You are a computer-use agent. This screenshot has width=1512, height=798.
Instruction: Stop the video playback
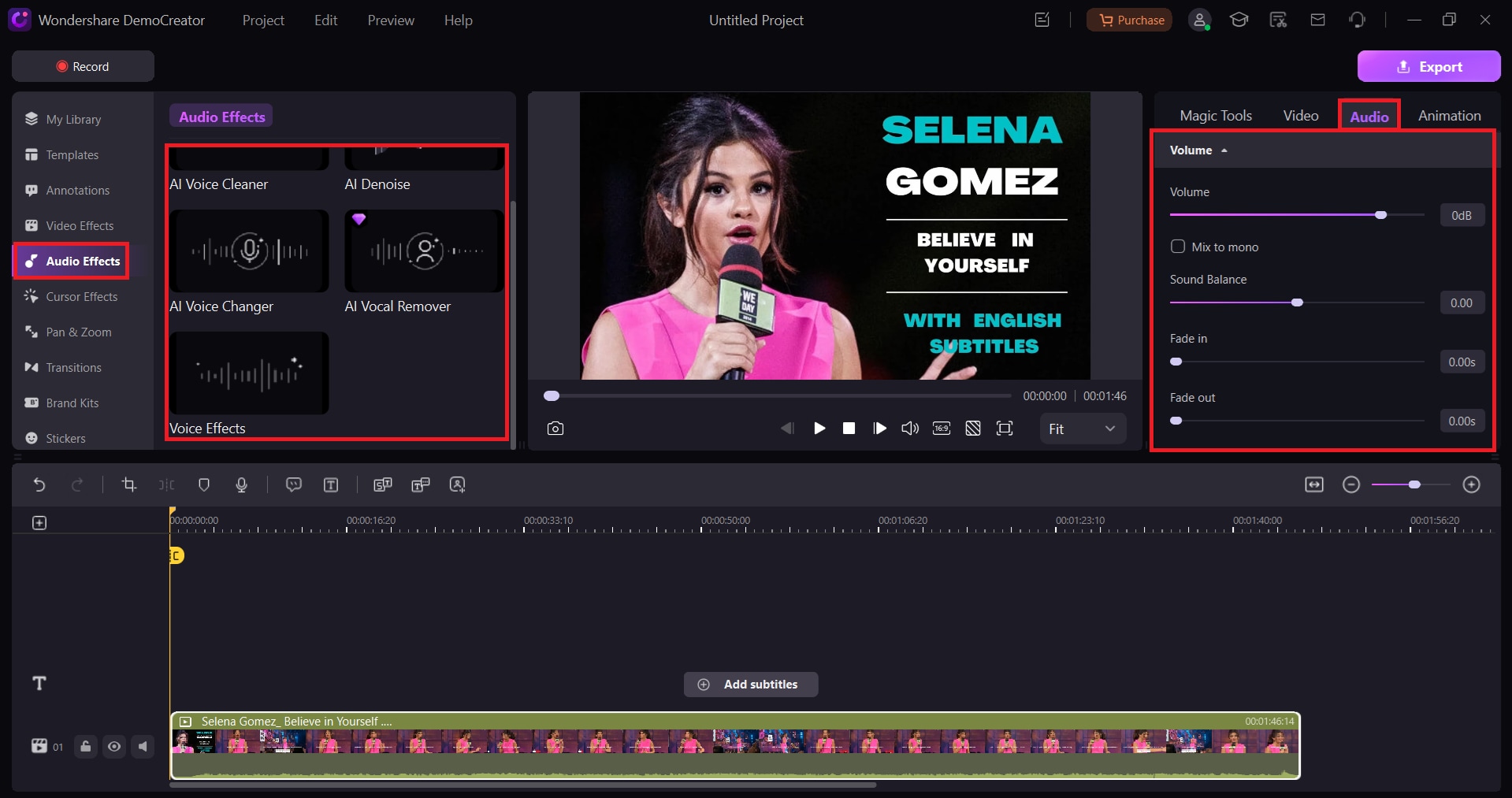[849, 429]
